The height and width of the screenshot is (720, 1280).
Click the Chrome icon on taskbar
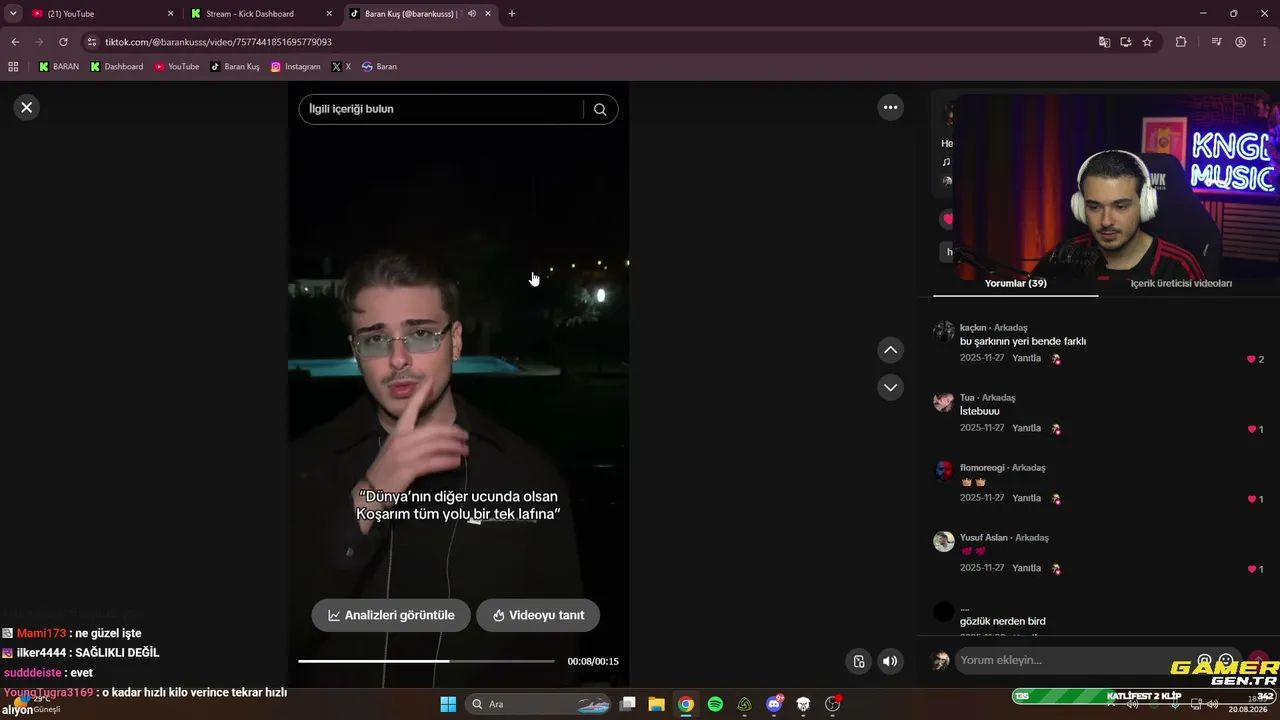[x=685, y=704]
